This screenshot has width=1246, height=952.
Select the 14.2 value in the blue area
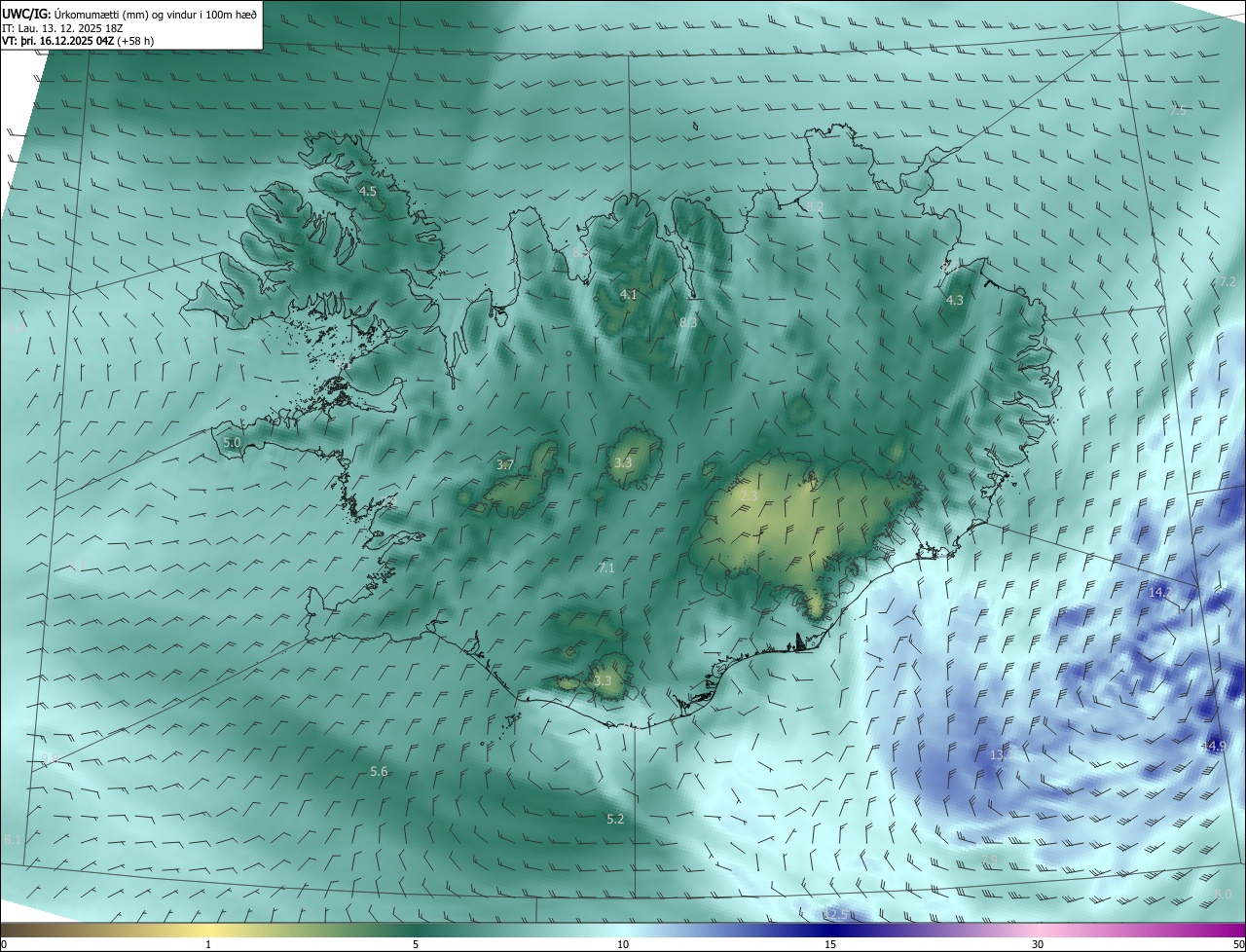pyautogui.click(x=1160, y=592)
